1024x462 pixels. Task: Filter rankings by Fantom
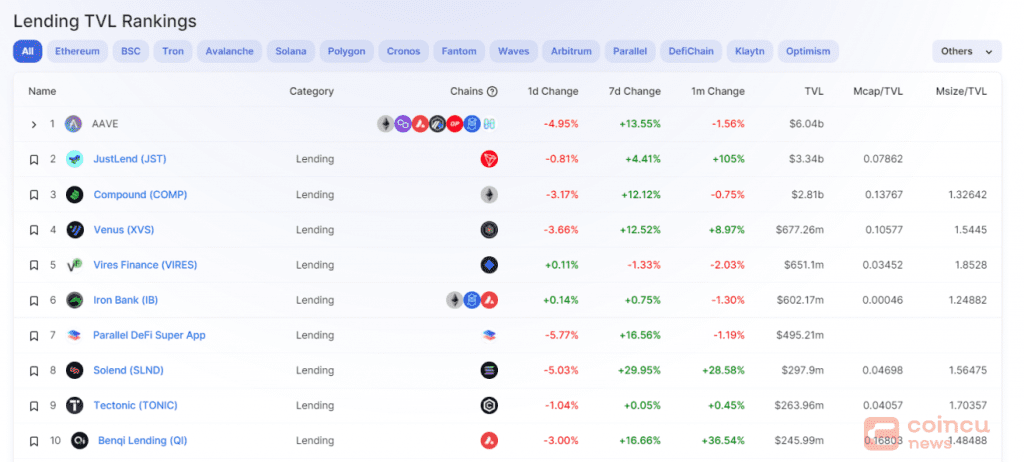point(459,51)
